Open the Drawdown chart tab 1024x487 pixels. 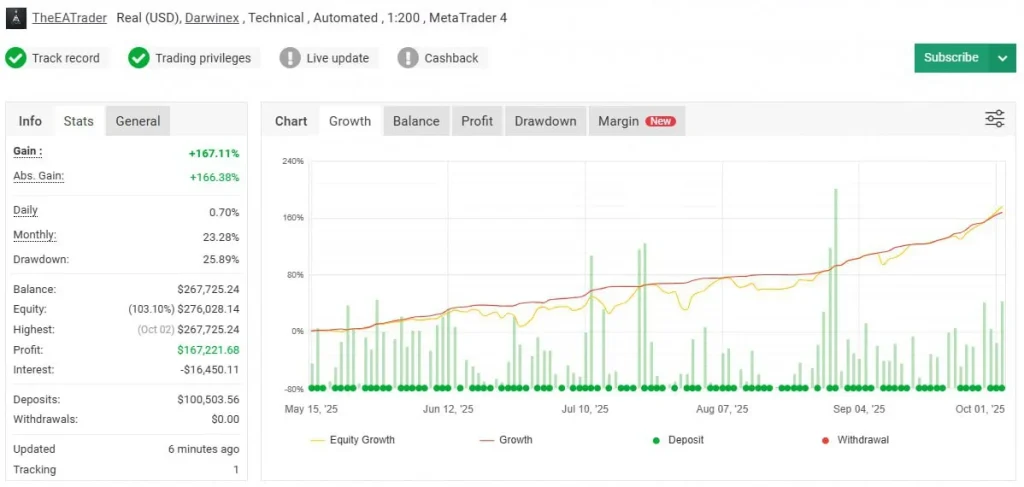tap(545, 121)
